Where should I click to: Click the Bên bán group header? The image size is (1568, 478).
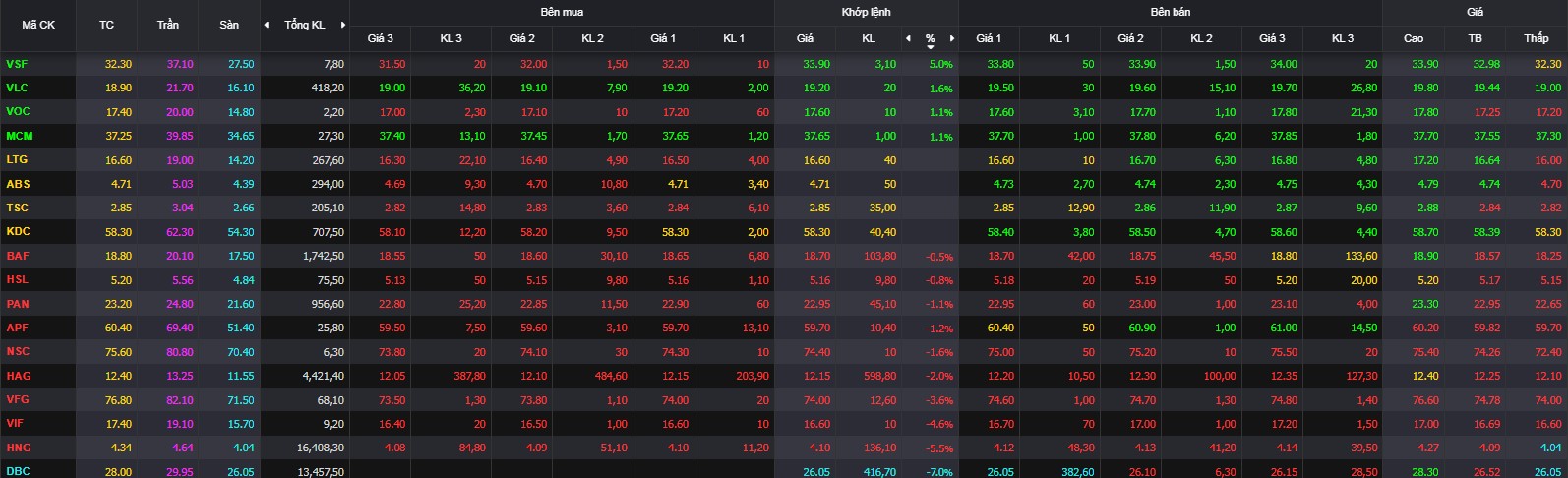point(1170,12)
